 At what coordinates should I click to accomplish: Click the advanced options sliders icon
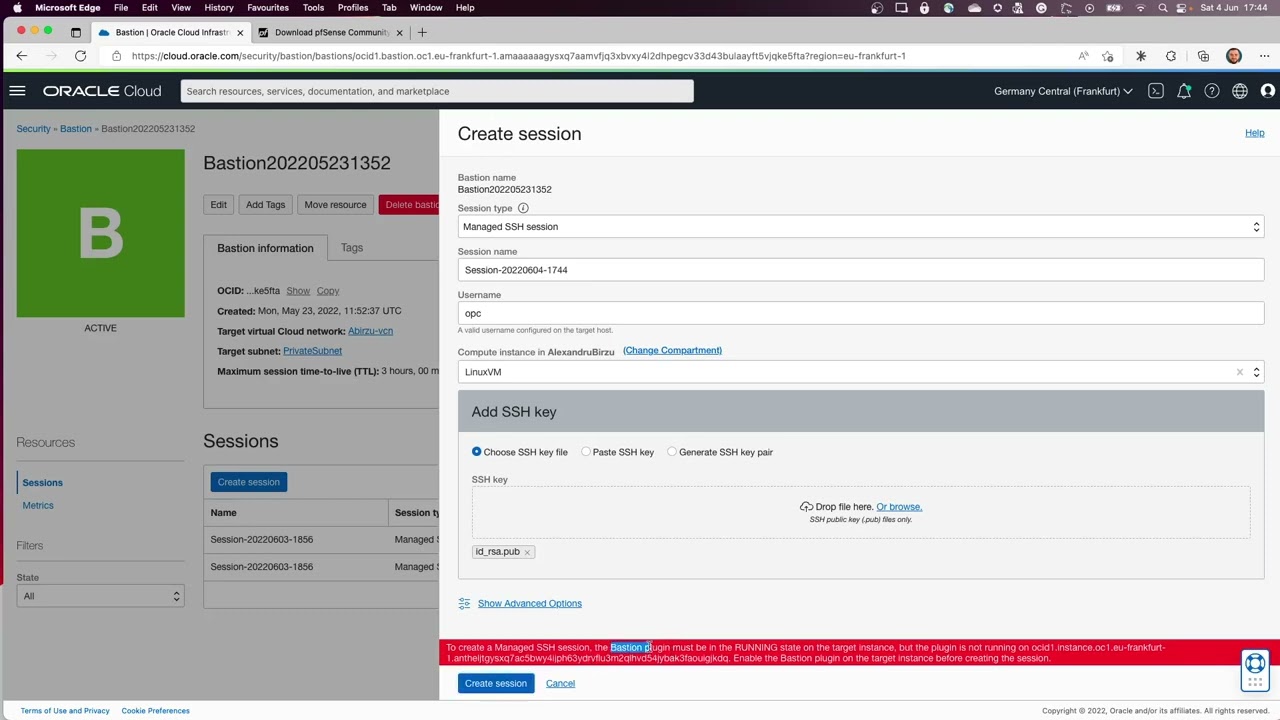pos(464,603)
